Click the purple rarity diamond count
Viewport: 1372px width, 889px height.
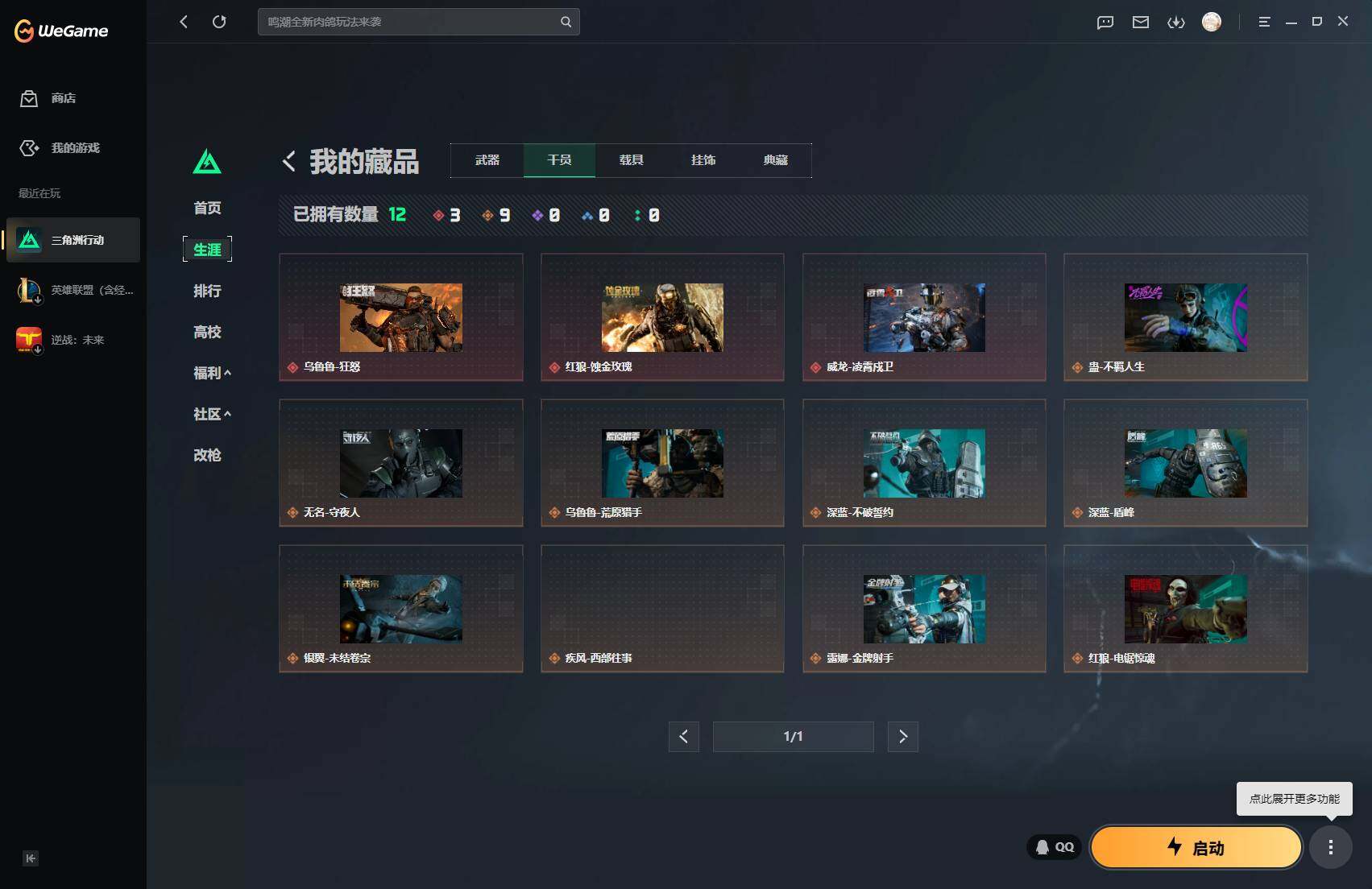click(546, 215)
